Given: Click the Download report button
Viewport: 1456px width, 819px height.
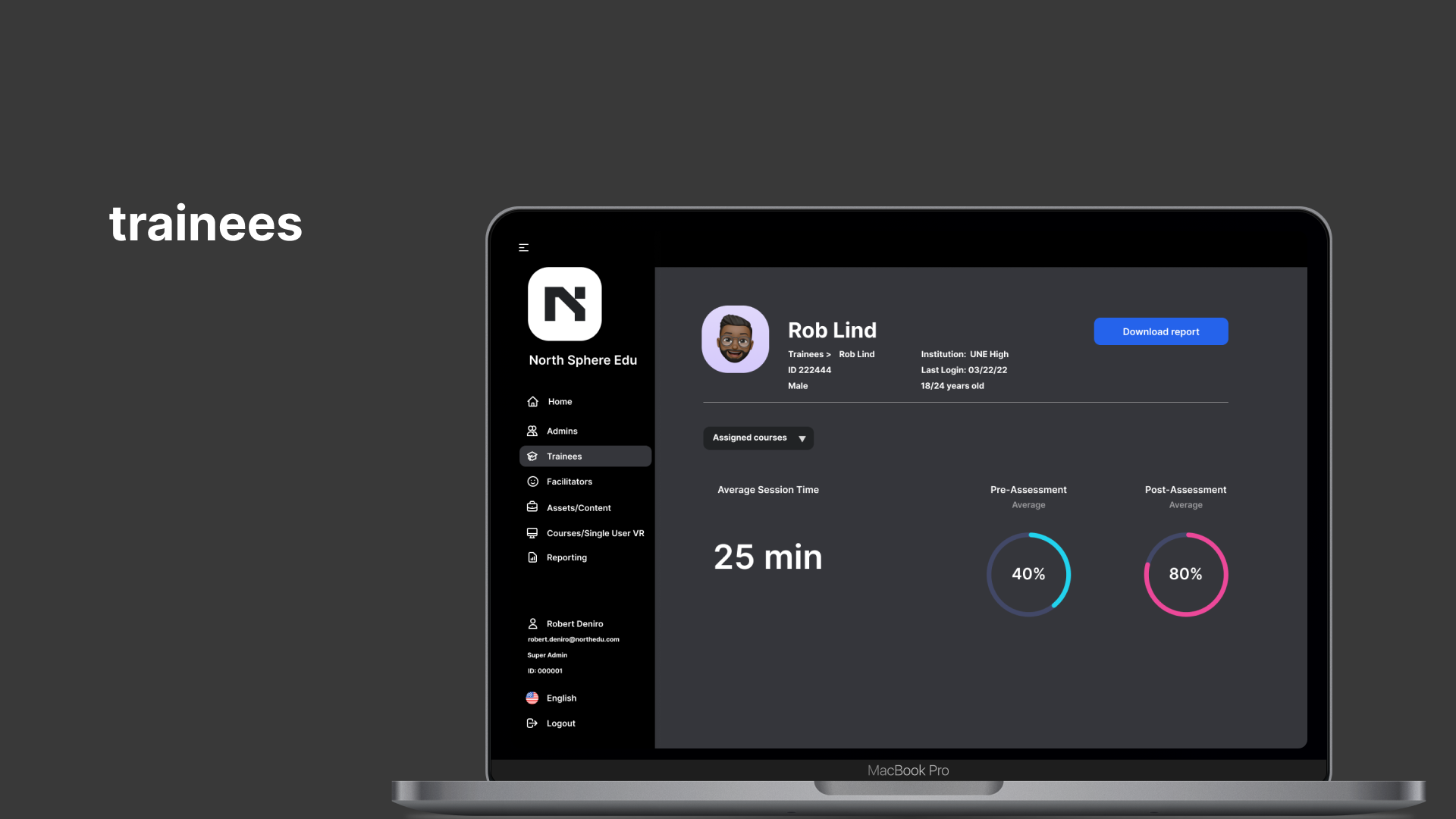Looking at the screenshot, I should pyautogui.click(x=1160, y=331).
